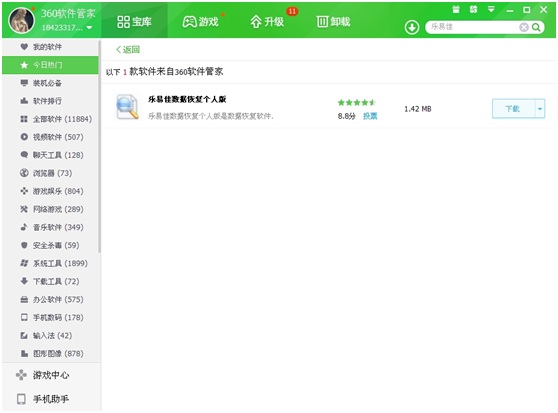This screenshot has width=558, height=413.
Task: Open the main menu dropdown icon in title bar
Action: coord(491,10)
